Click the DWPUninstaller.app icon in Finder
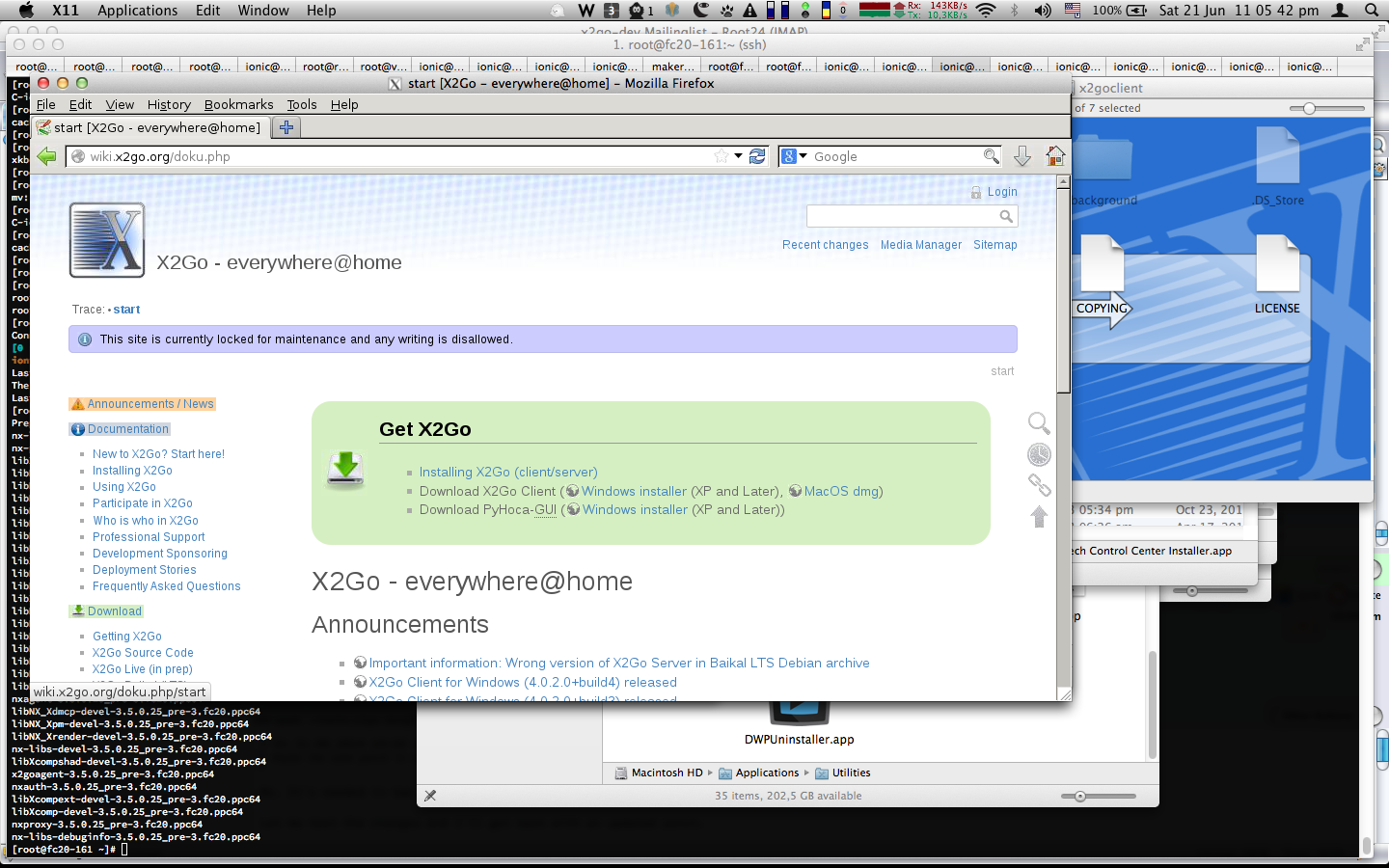The height and width of the screenshot is (868, 1389). (799, 714)
